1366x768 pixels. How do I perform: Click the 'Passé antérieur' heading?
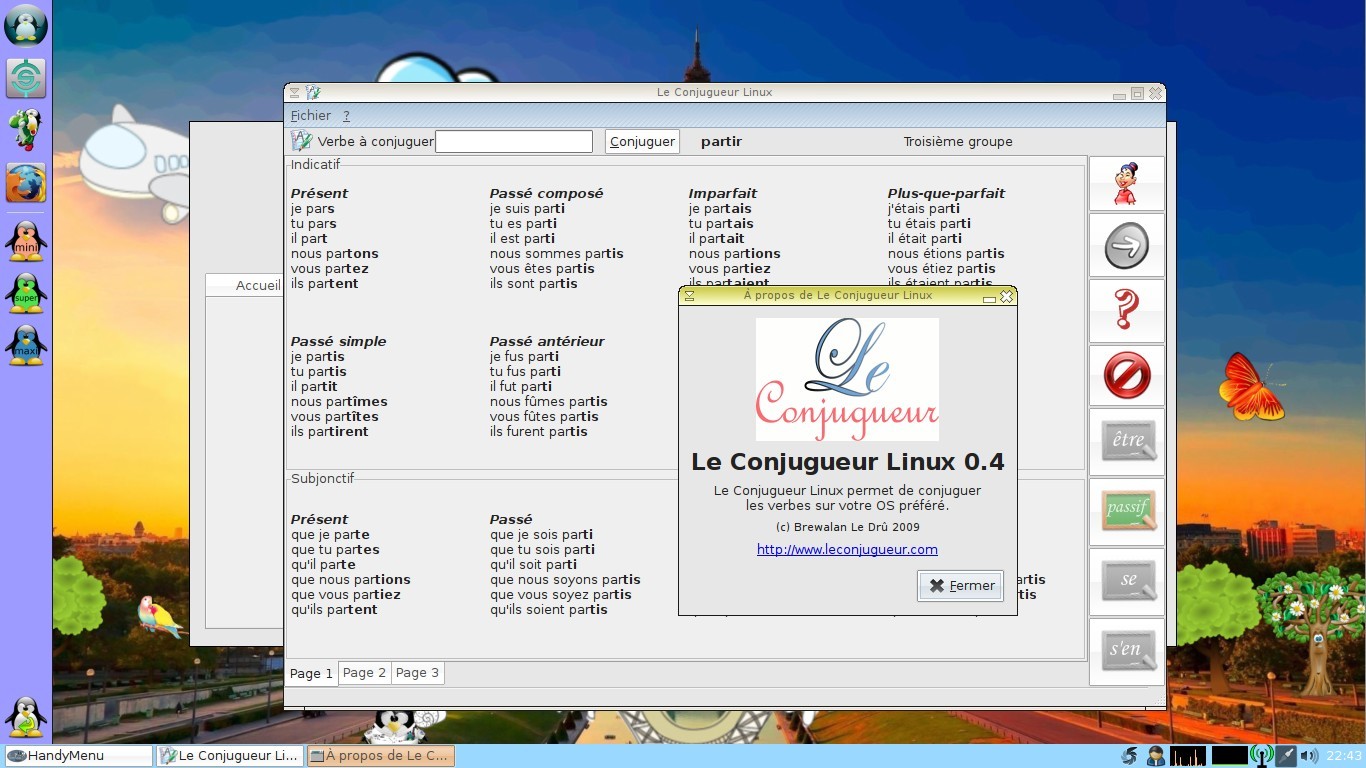tap(547, 341)
